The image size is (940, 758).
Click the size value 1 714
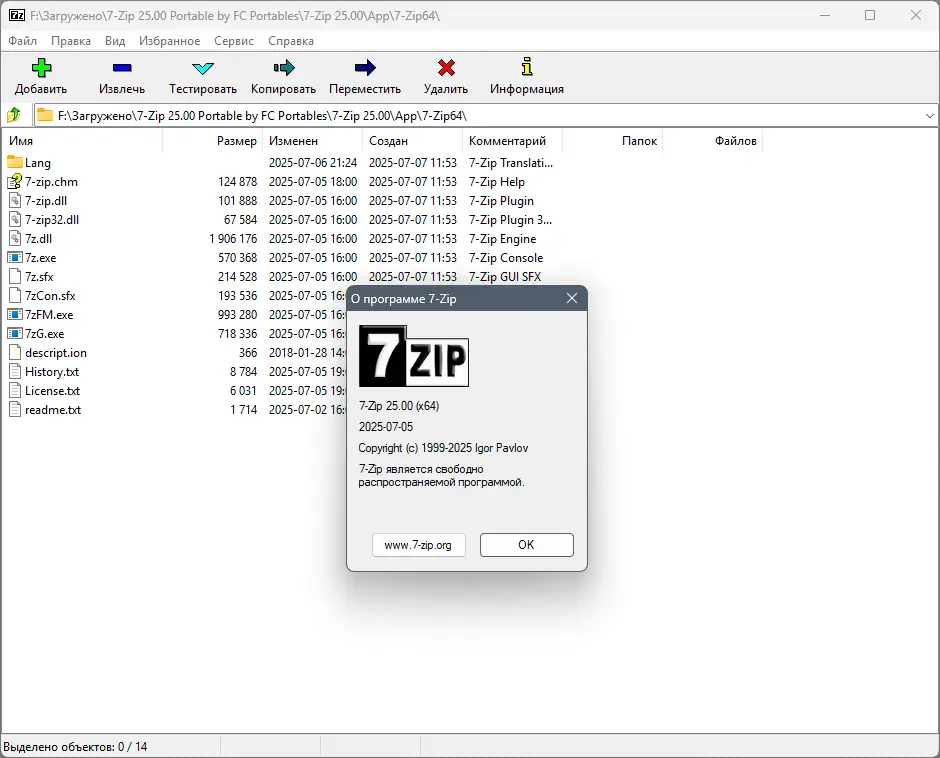click(x=243, y=410)
